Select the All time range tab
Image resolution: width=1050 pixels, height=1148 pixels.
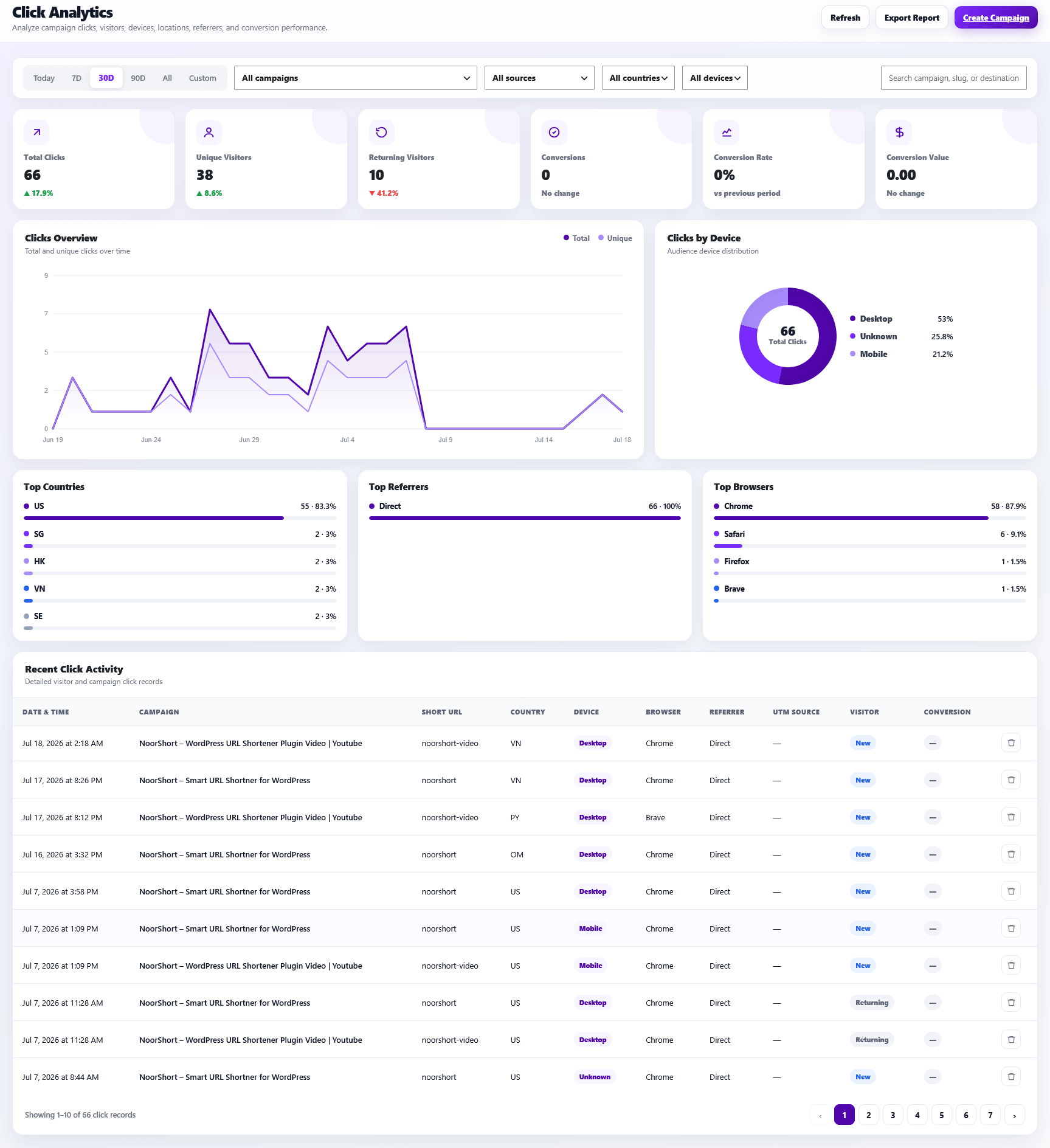(x=167, y=78)
